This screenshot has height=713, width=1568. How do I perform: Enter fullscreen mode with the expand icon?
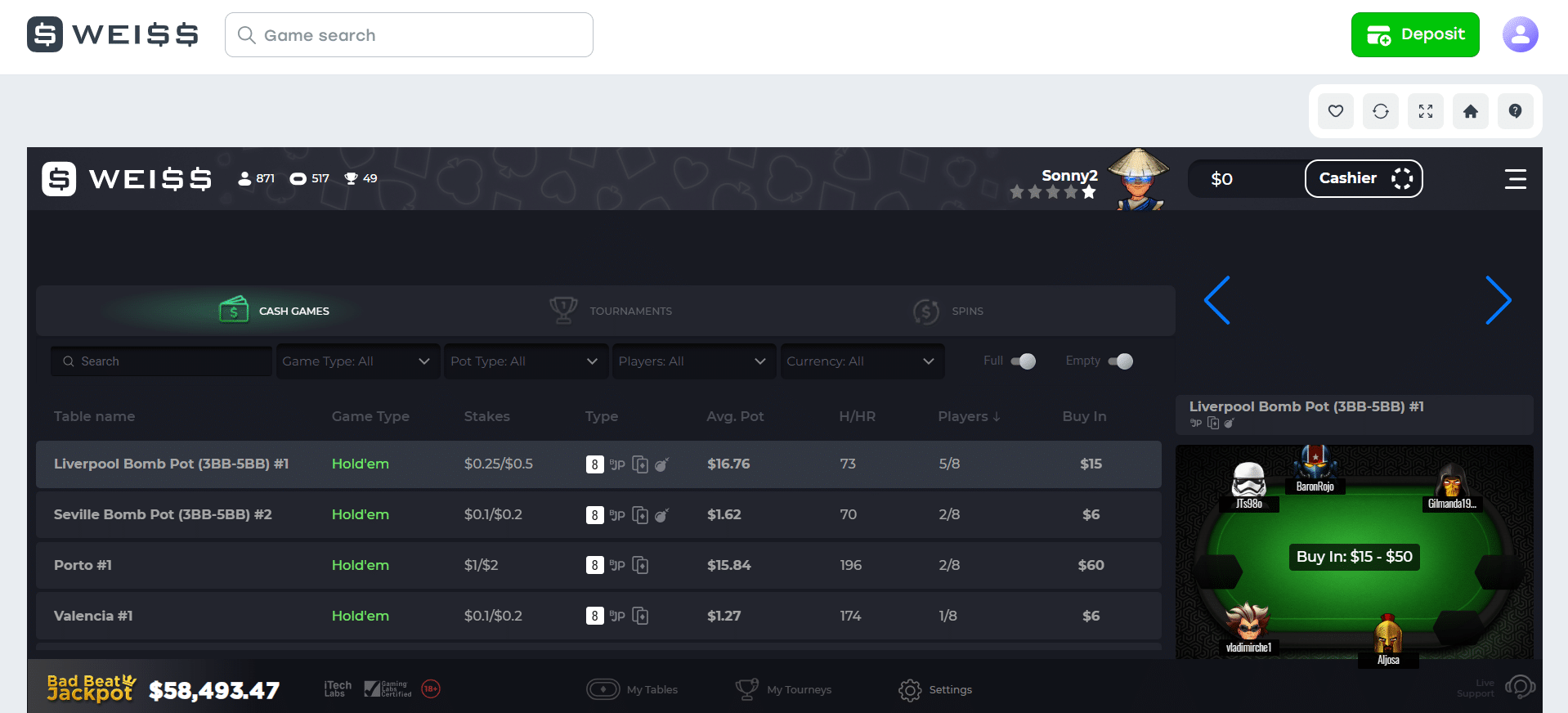(1425, 111)
